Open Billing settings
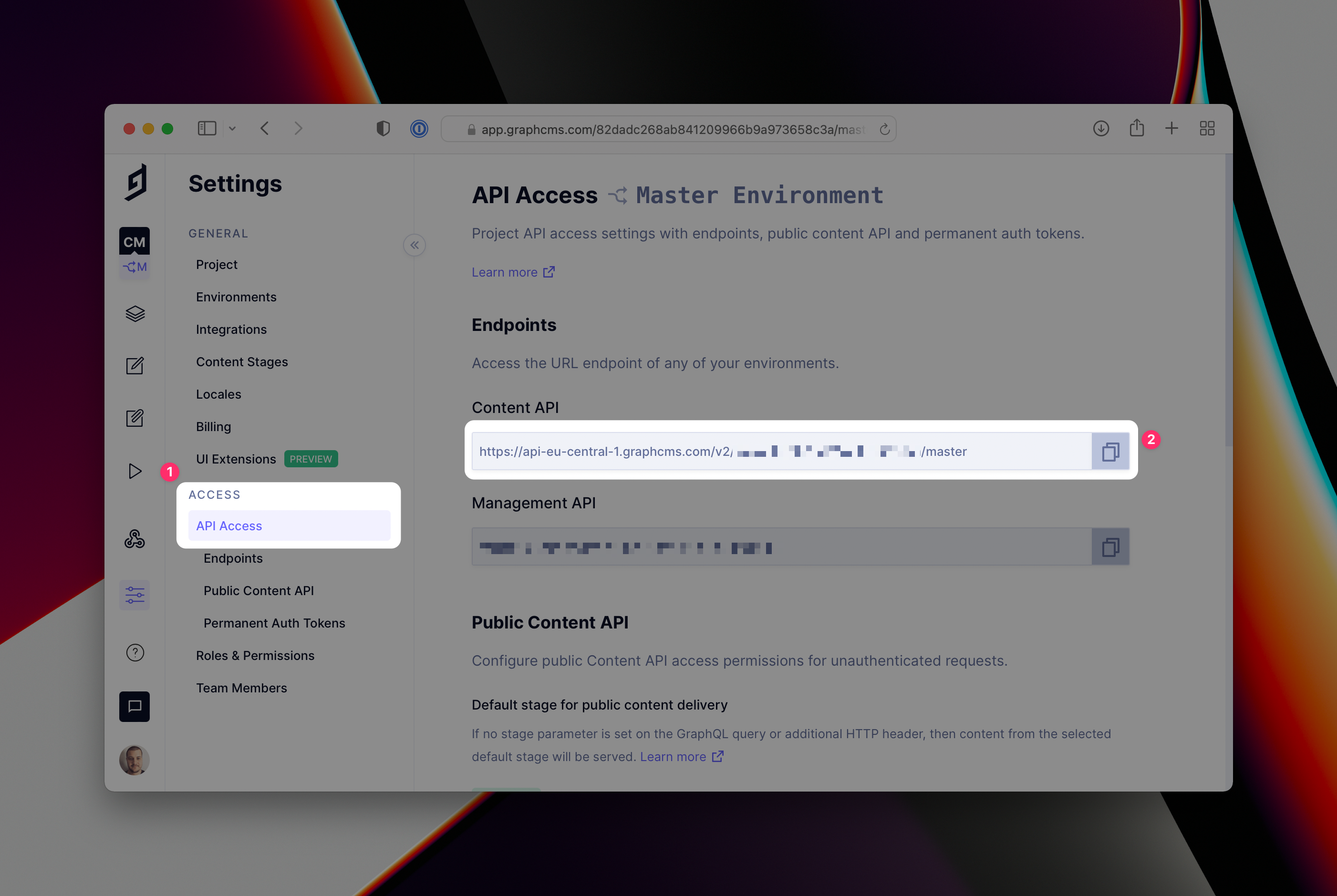This screenshot has height=896, width=1337. [x=213, y=427]
